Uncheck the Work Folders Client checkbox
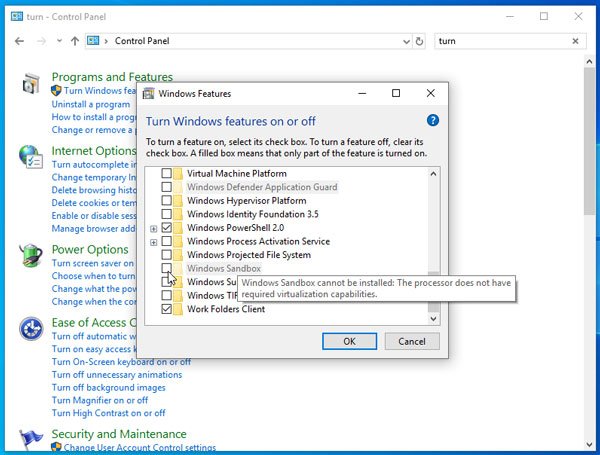The width and height of the screenshot is (600, 455). [166, 310]
